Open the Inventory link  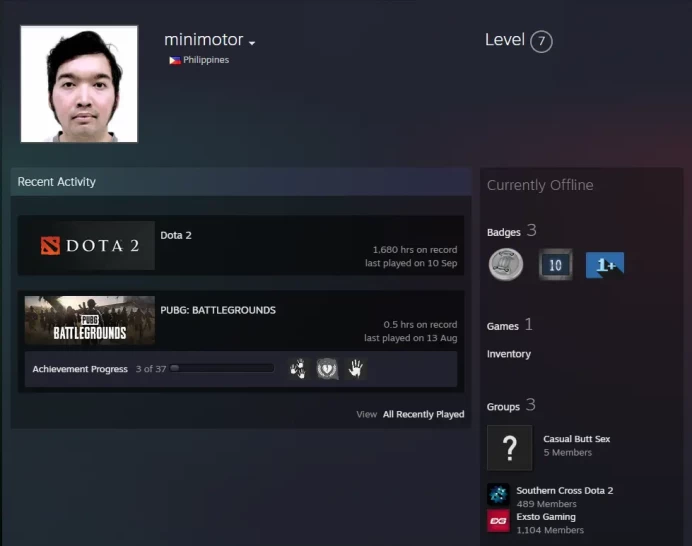point(508,354)
